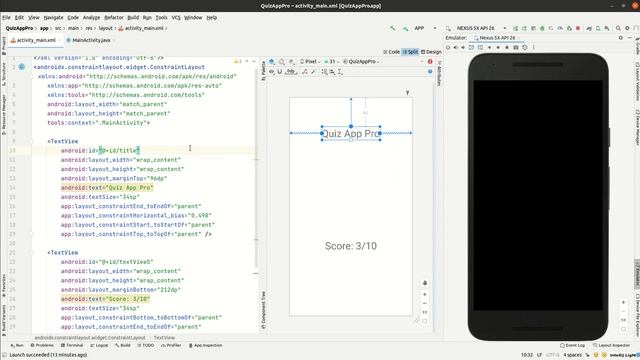Open the Build menu
This screenshot has height=360, width=640.
coord(133,18)
